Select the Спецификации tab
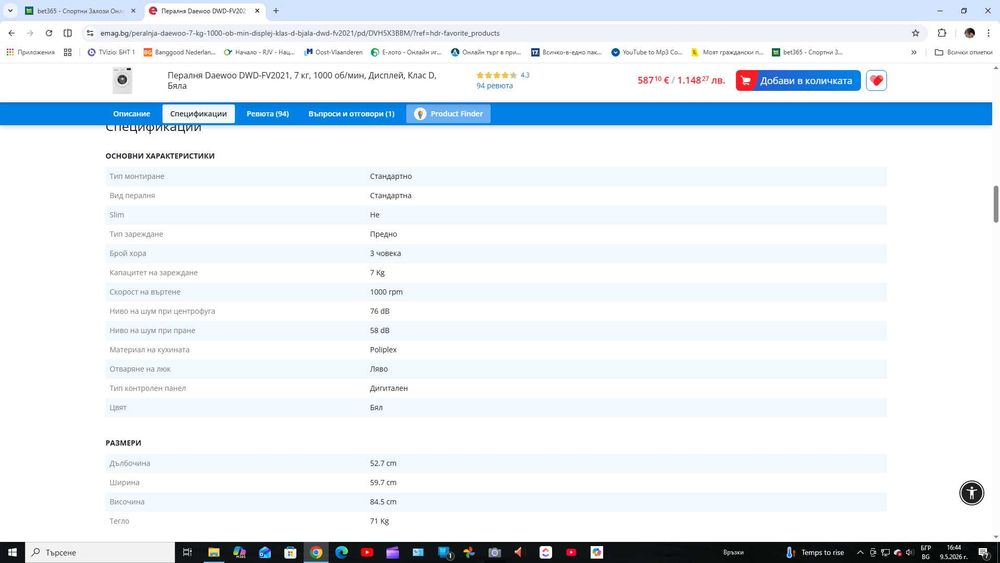 pyautogui.click(x=198, y=113)
